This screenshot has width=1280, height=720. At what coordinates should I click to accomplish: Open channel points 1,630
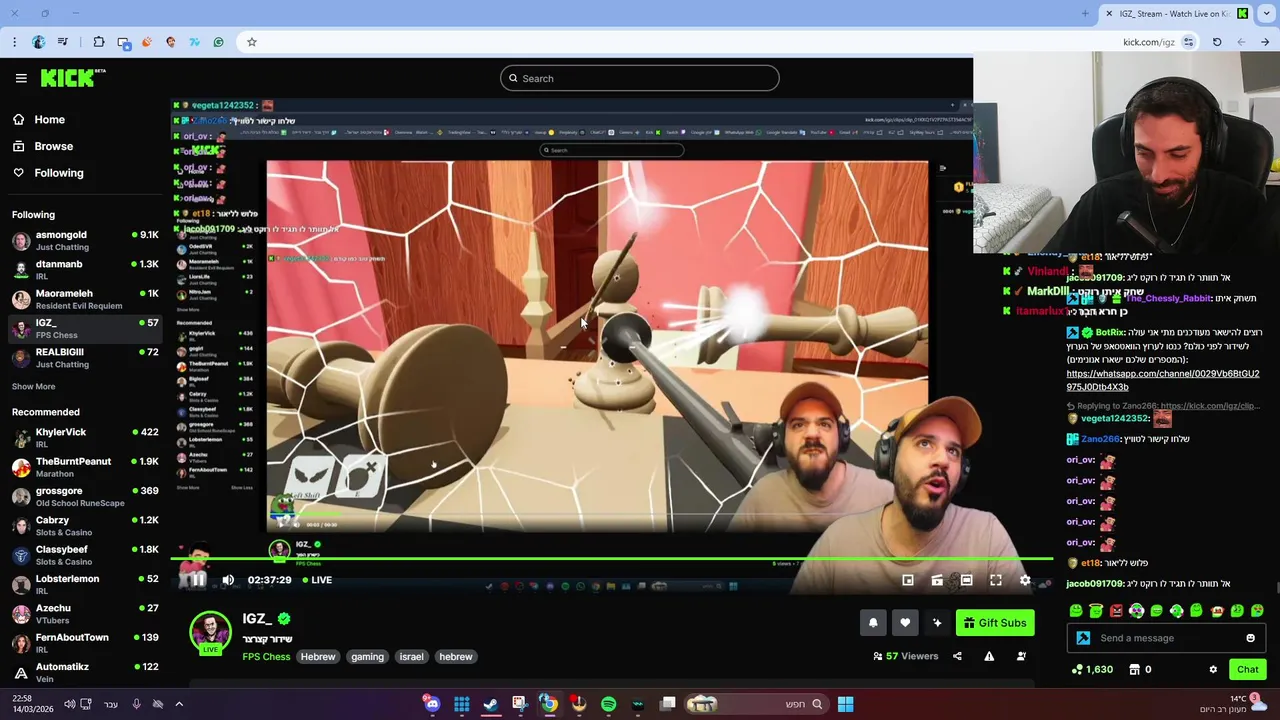pos(1092,670)
